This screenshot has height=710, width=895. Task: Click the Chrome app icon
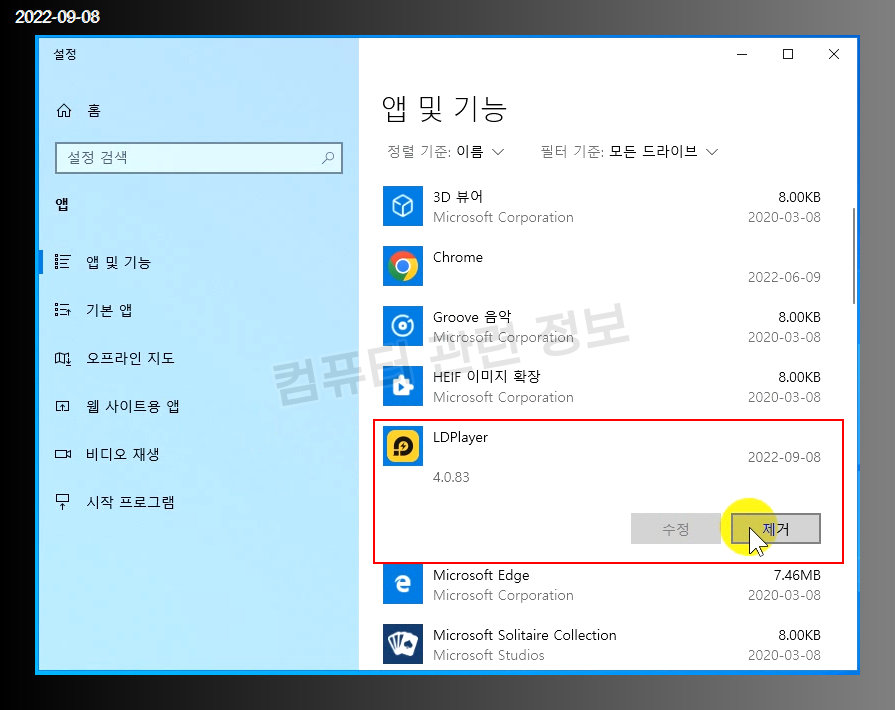[403, 266]
